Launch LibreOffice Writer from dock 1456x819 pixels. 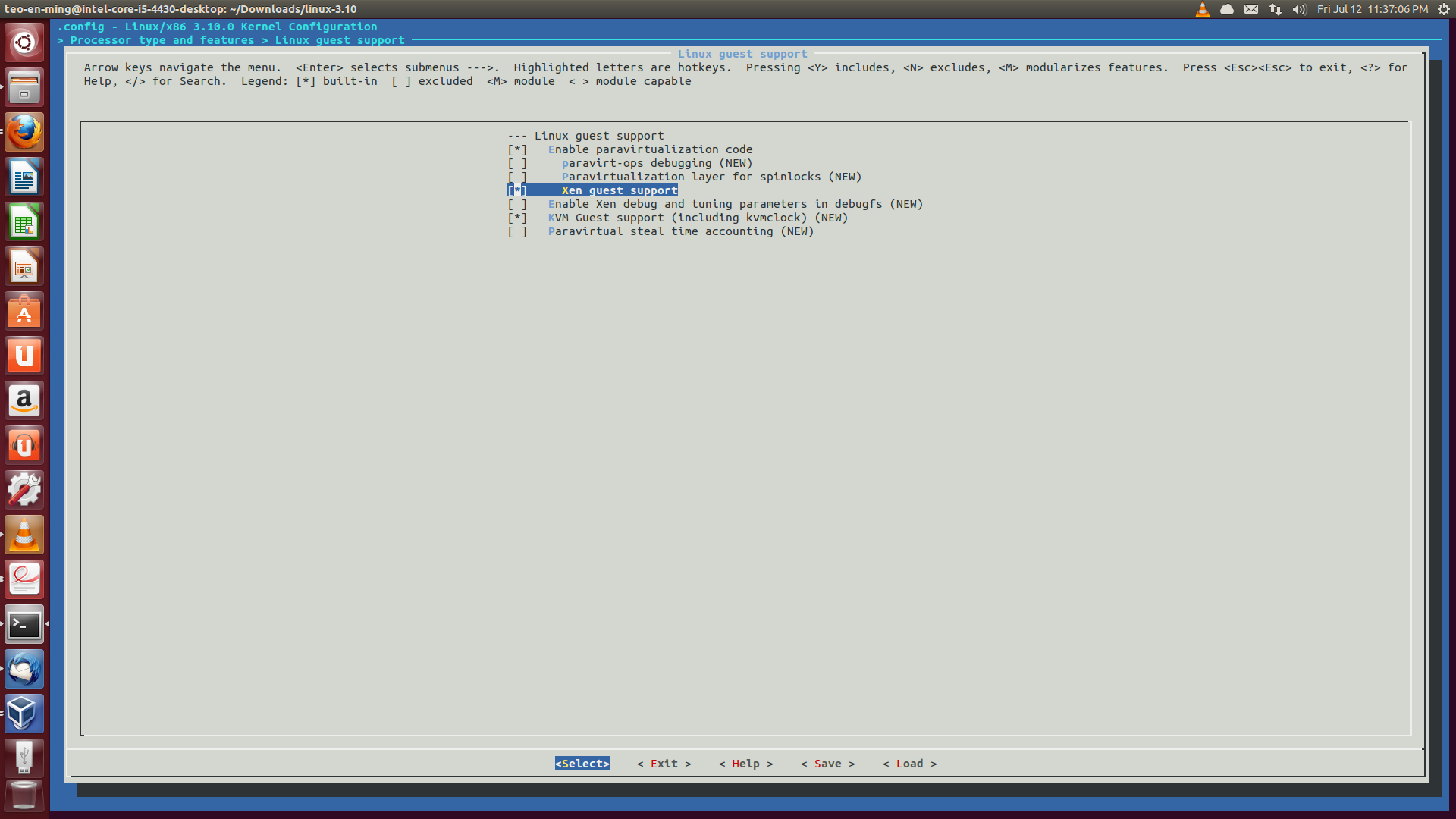24,177
